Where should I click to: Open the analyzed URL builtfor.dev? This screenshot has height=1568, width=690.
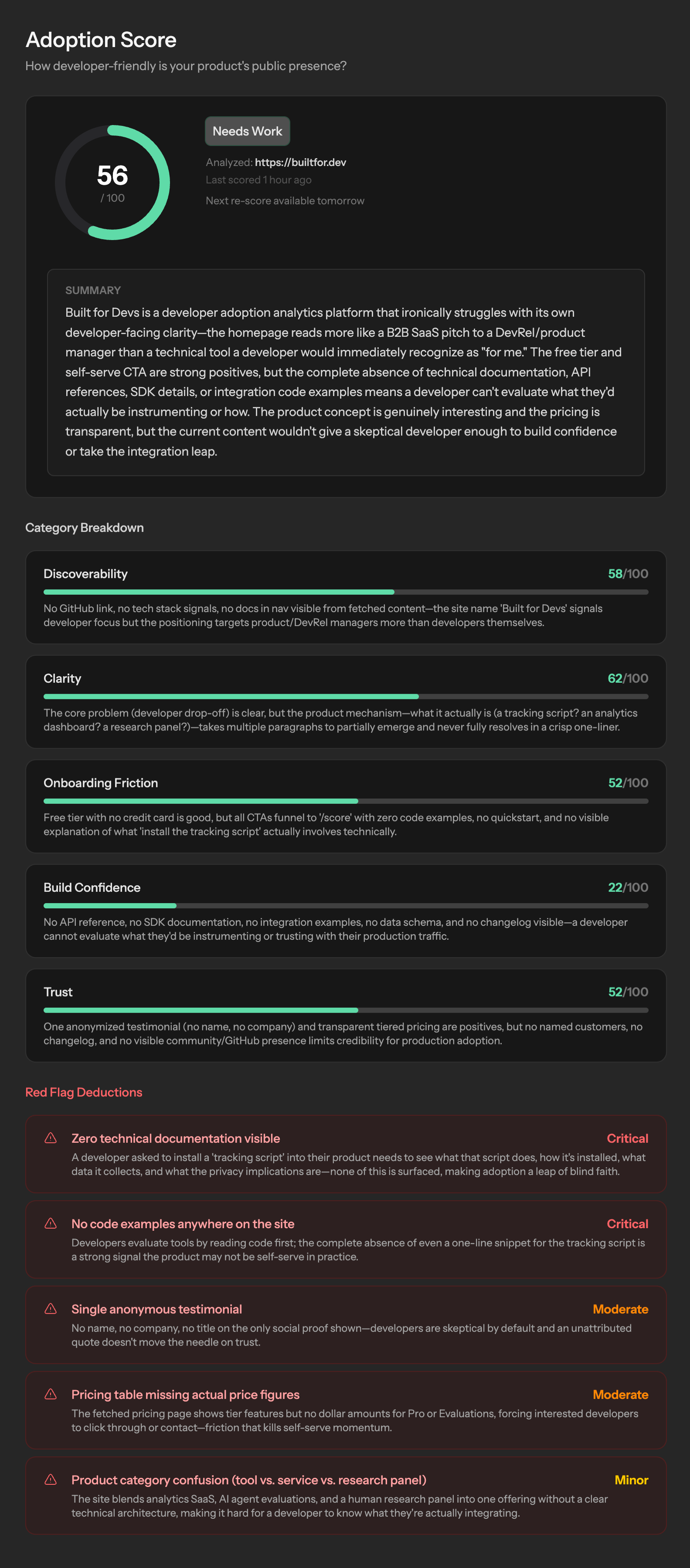point(300,162)
